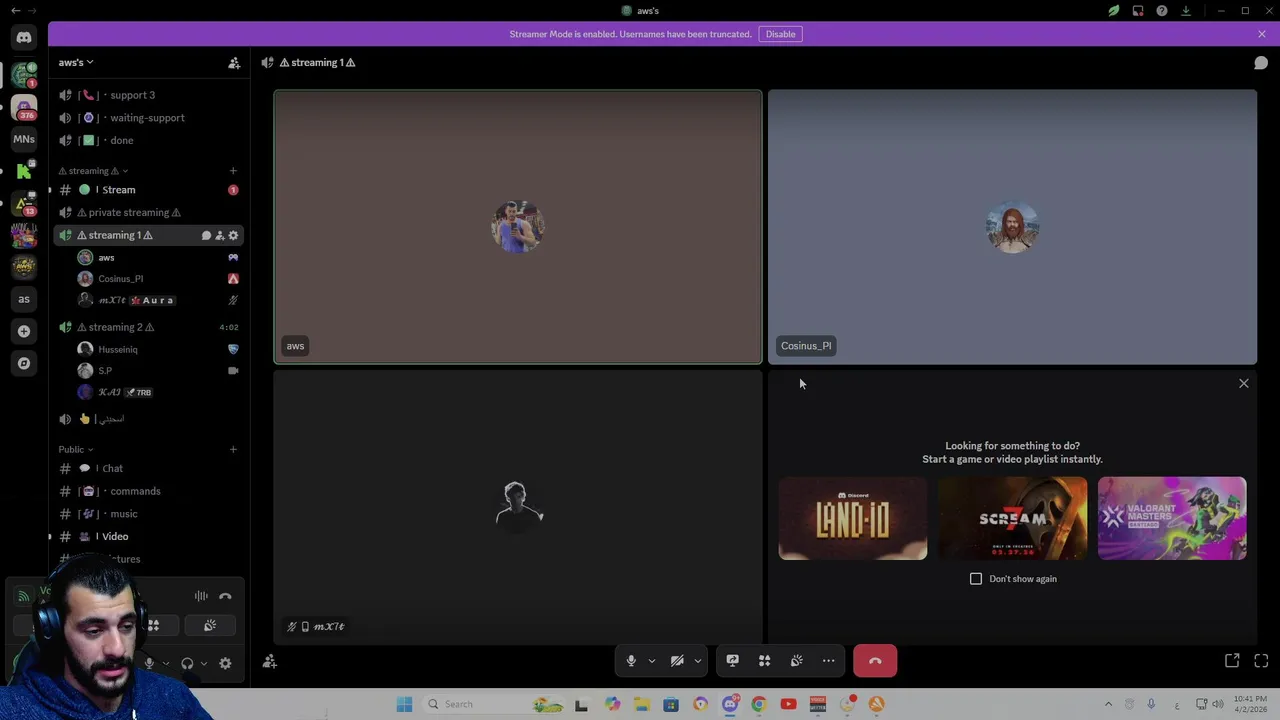The width and height of the screenshot is (1280, 720).
Task: Show chat panel in call header
Action: pos(1261,62)
